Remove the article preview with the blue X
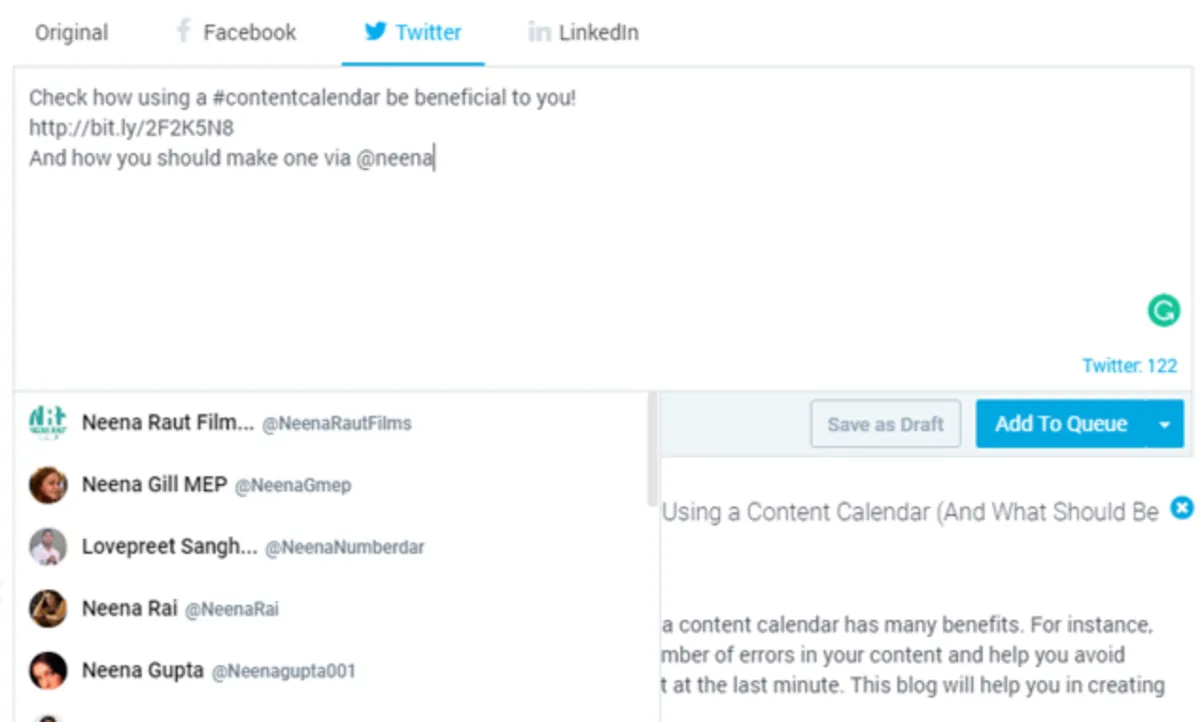The image size is (1200, 722). click(1182, 508)
